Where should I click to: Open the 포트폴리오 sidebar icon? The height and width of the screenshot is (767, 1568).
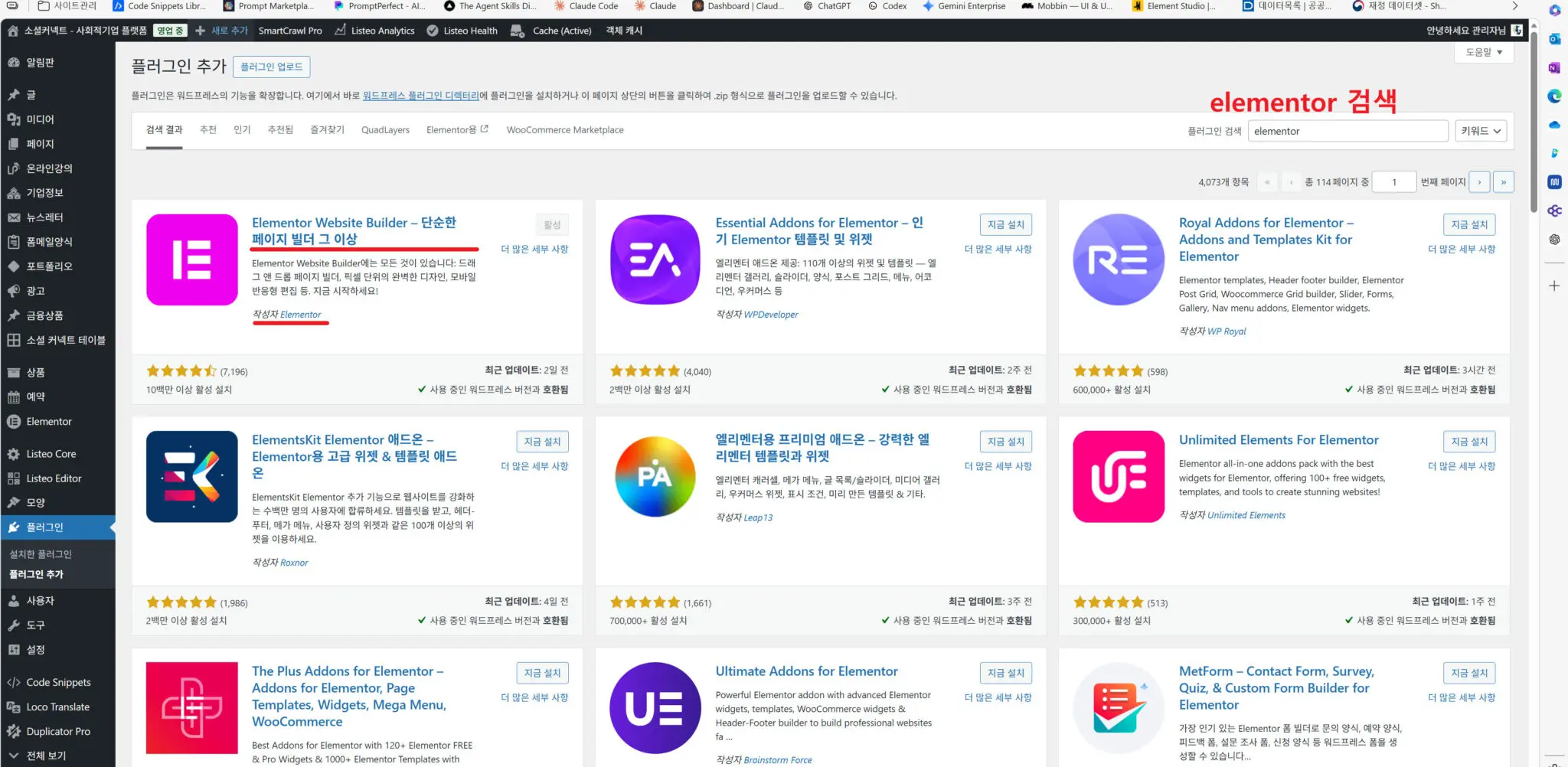coord(14,266)
